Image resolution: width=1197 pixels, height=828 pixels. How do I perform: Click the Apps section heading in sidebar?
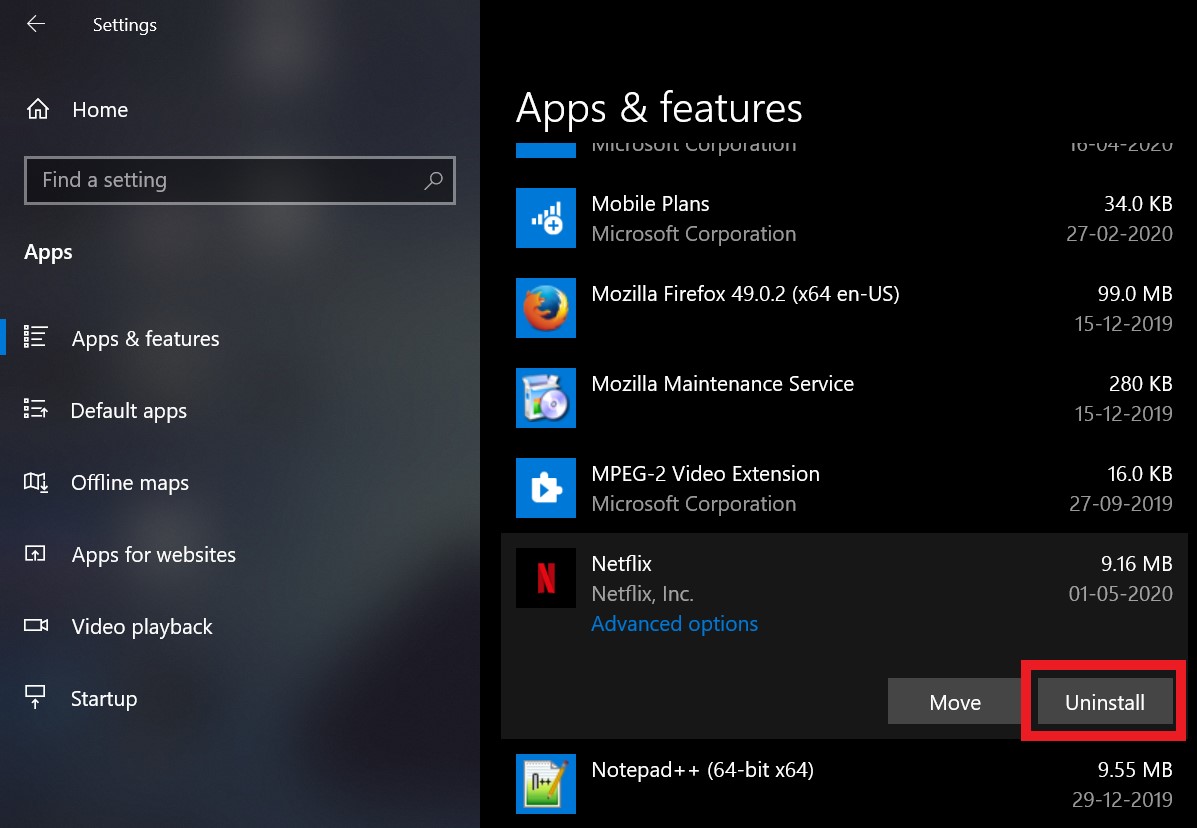point(48,252)
